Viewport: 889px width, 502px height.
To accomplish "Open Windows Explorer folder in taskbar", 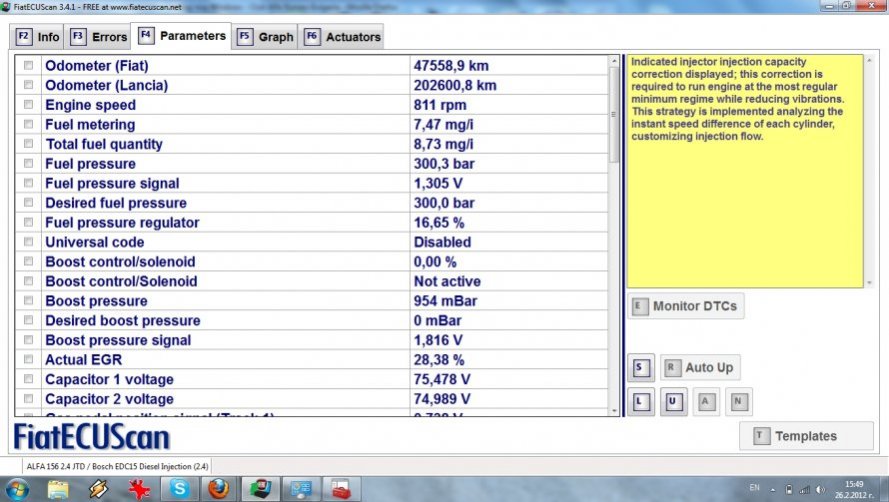I will point(58,489).
